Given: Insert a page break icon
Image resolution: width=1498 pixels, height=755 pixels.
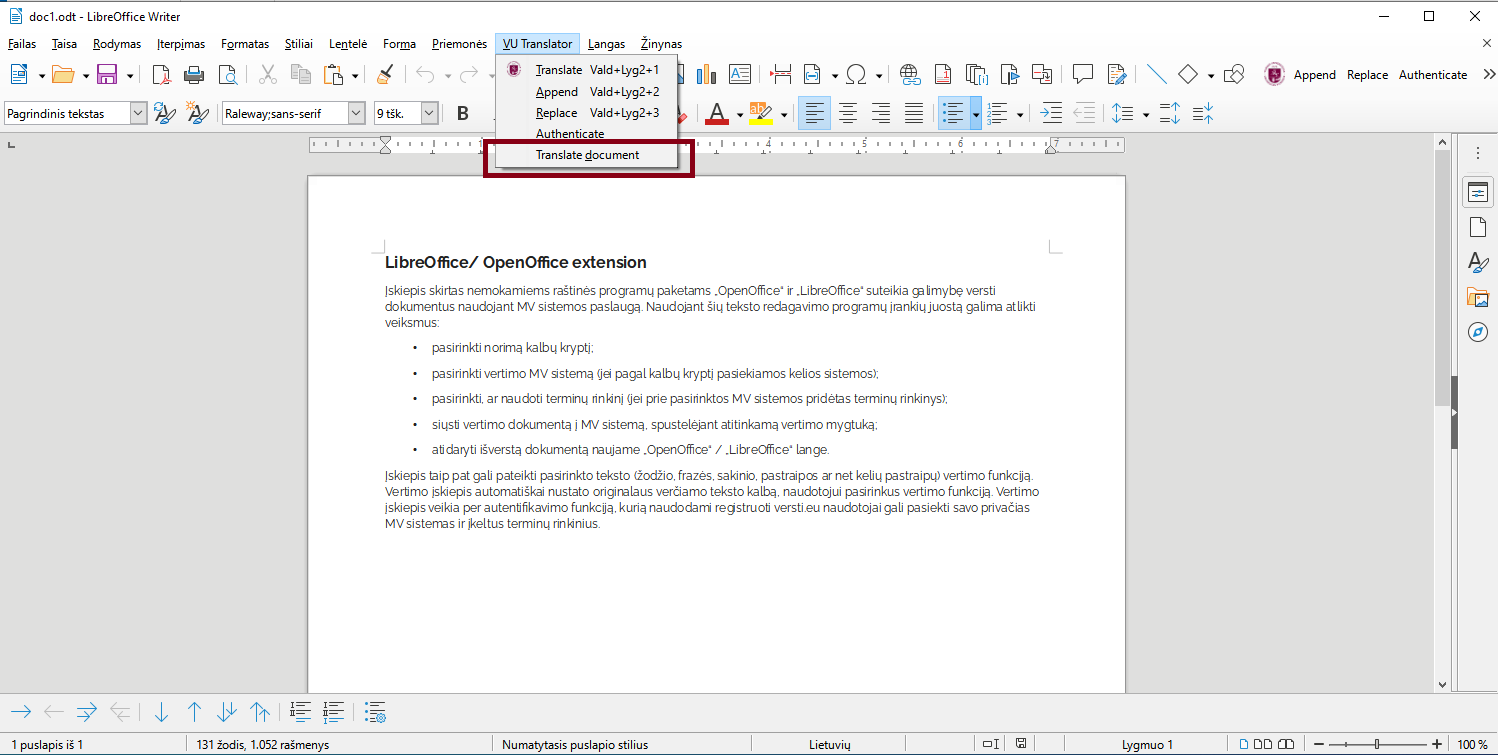Looking at the screenshot, I should point(780,74).
